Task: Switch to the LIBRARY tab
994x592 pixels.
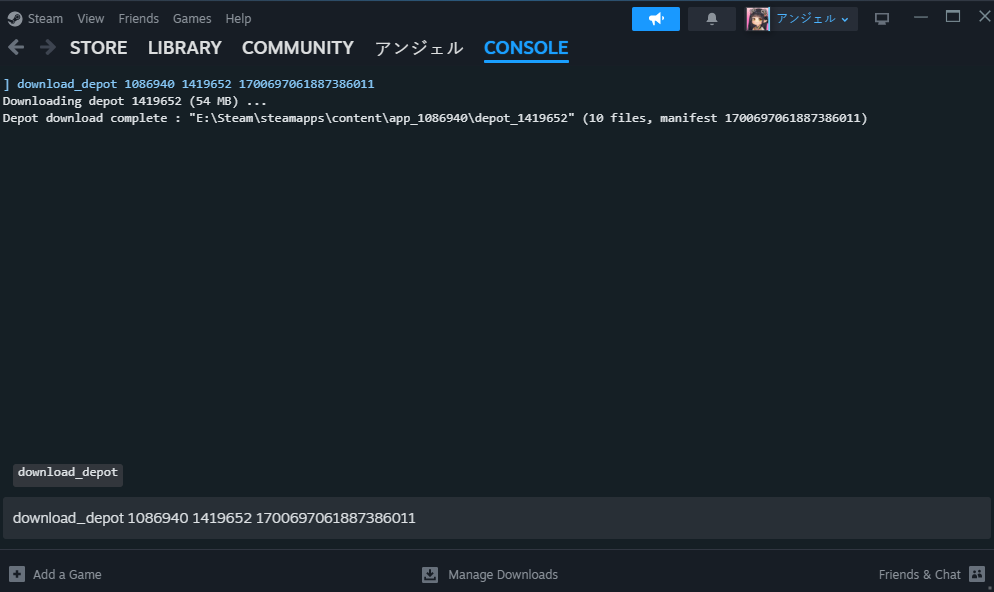Action: coord(184,48)
